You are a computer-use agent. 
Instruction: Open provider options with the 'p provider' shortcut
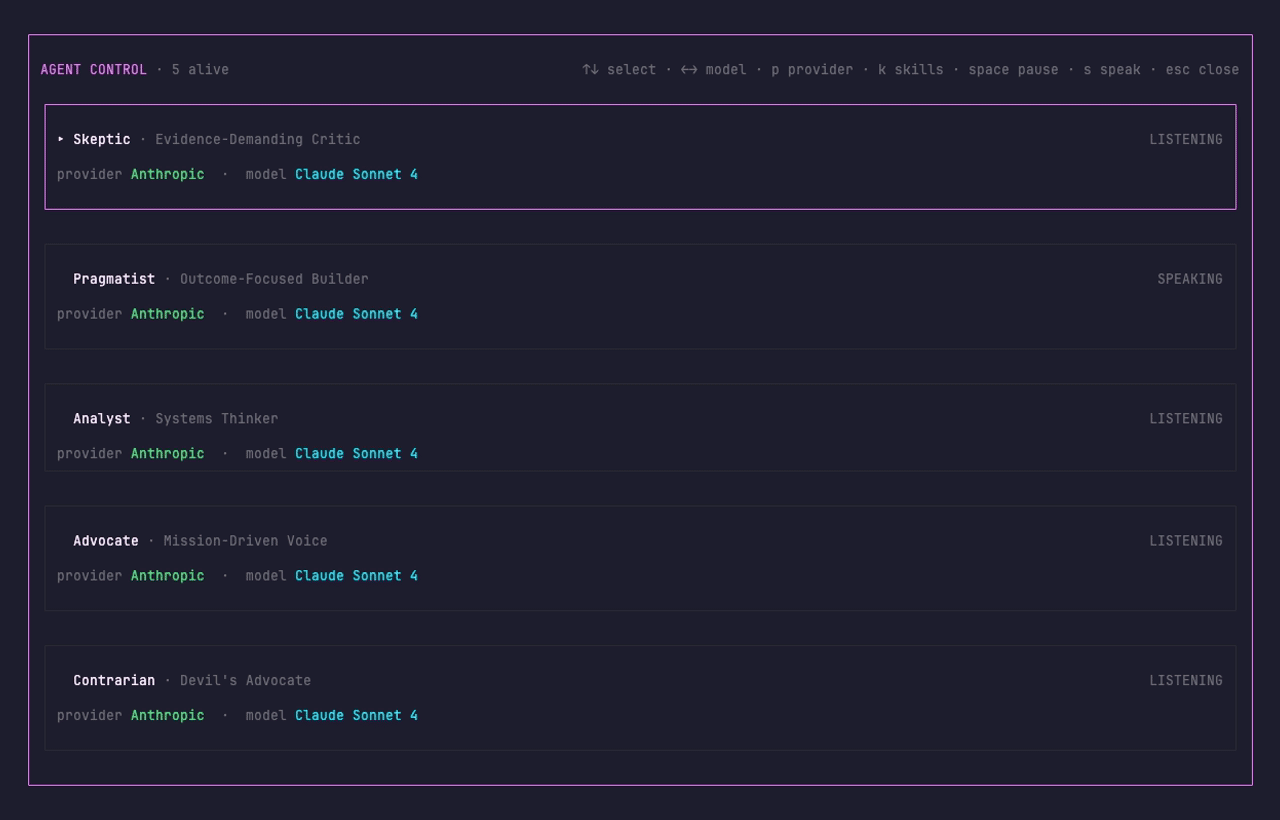coord(814,69)
